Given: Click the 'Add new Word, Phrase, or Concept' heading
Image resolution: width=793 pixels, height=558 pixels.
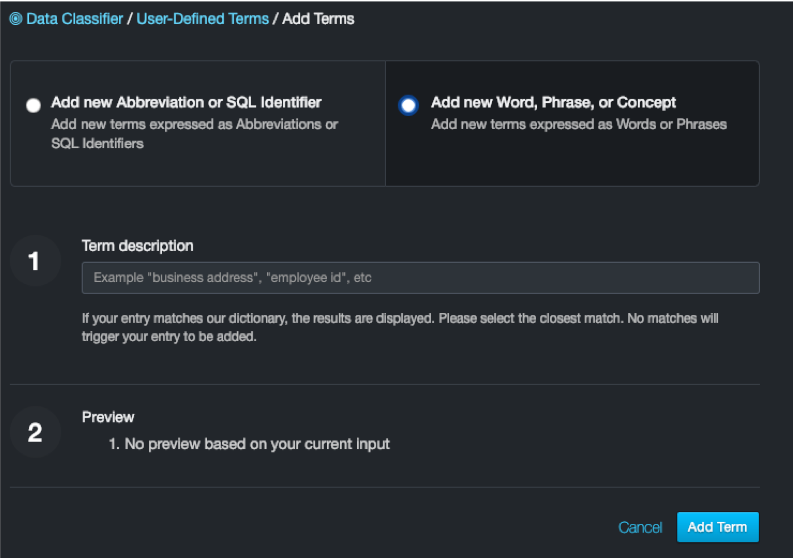Looking at the screenshot, I should point(553,102).
